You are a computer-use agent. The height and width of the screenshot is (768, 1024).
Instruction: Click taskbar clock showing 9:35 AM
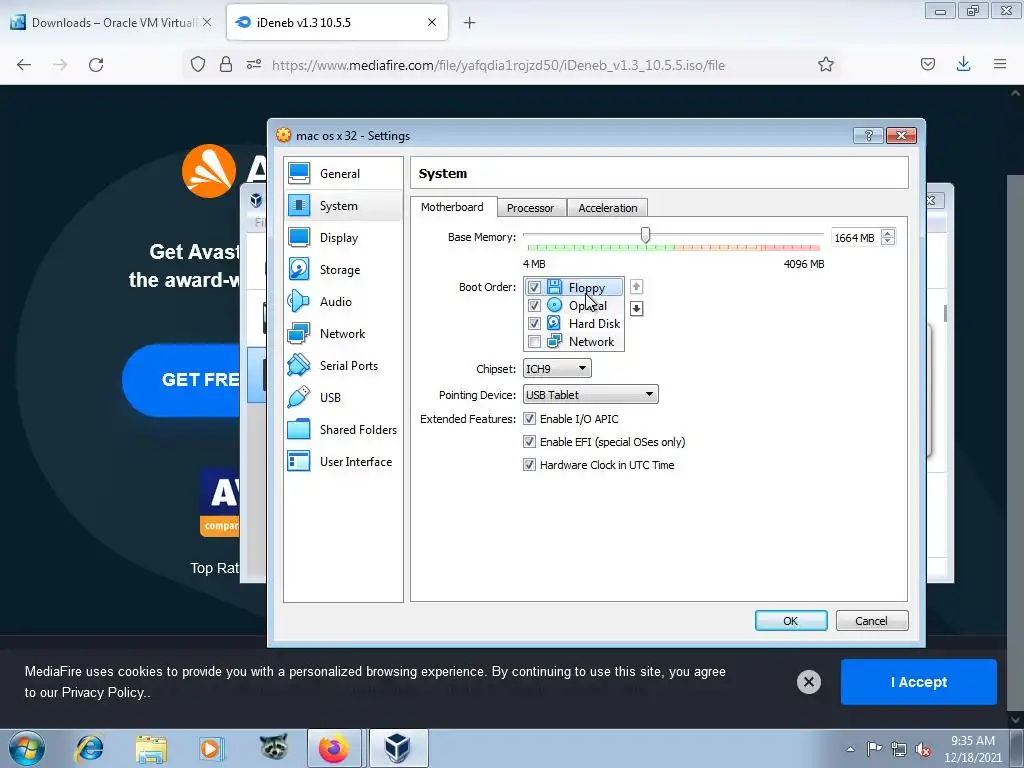pos(972,749)
